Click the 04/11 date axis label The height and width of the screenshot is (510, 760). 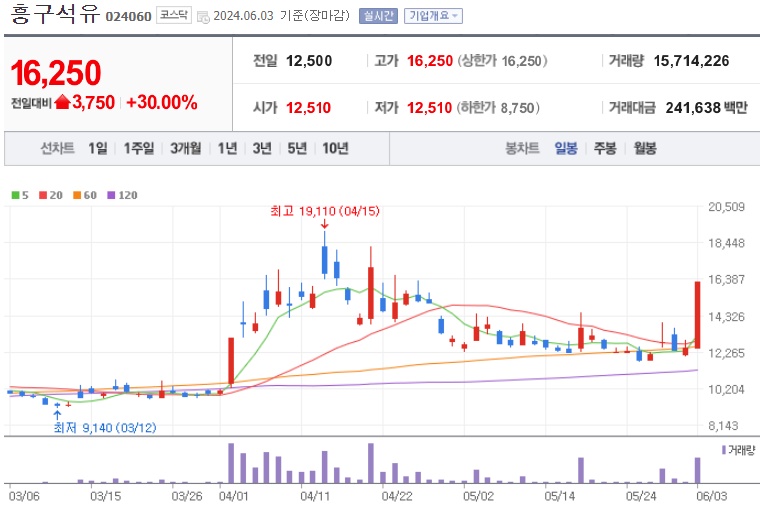[x=315, y=496]
